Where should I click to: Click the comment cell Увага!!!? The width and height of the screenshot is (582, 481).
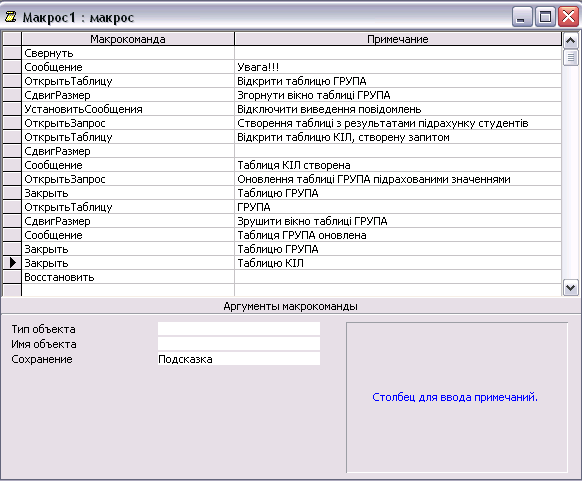tap(398, 67)
